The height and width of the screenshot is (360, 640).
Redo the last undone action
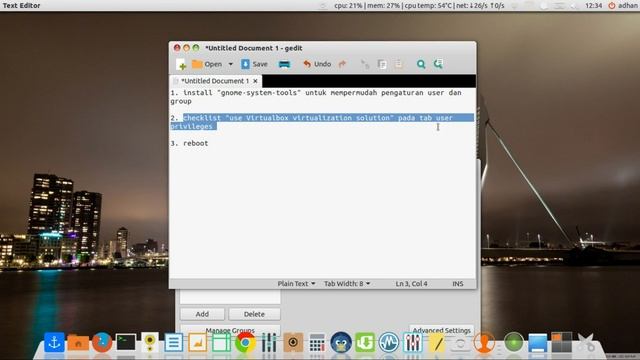tap(342, 64)
